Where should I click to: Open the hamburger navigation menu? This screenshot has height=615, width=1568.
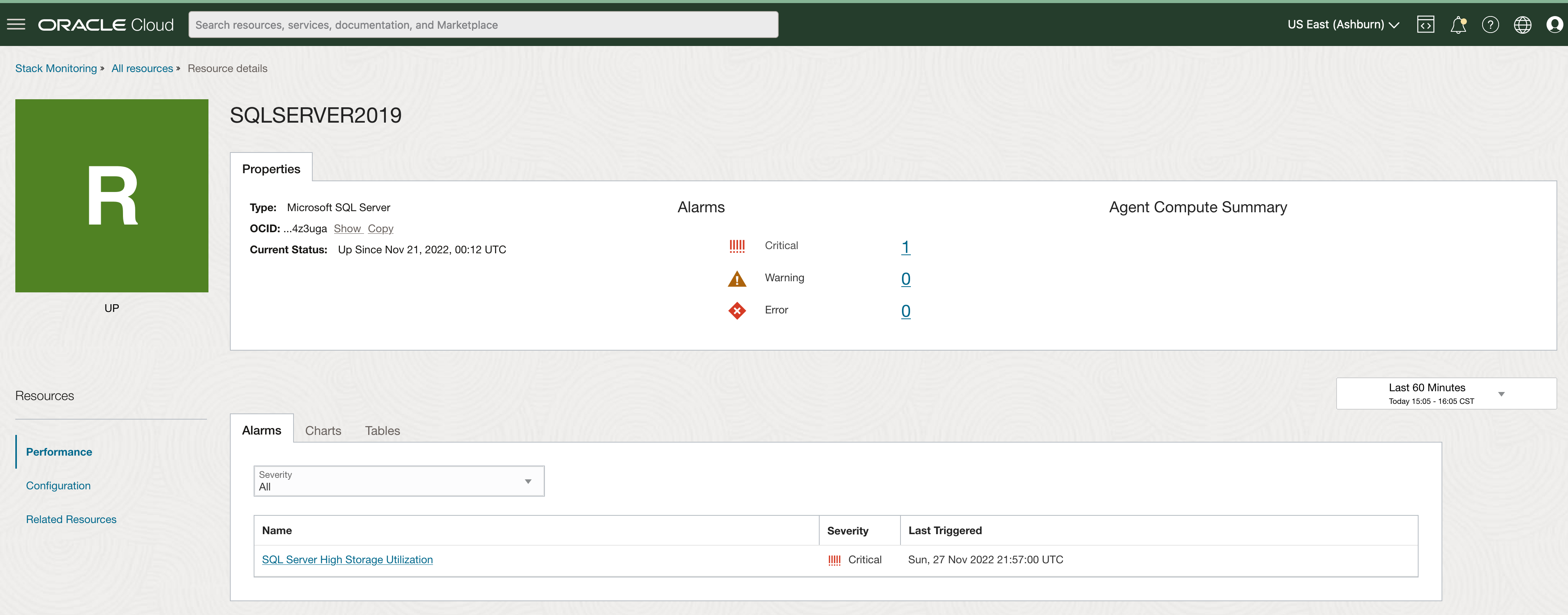(x=16, y=25)
